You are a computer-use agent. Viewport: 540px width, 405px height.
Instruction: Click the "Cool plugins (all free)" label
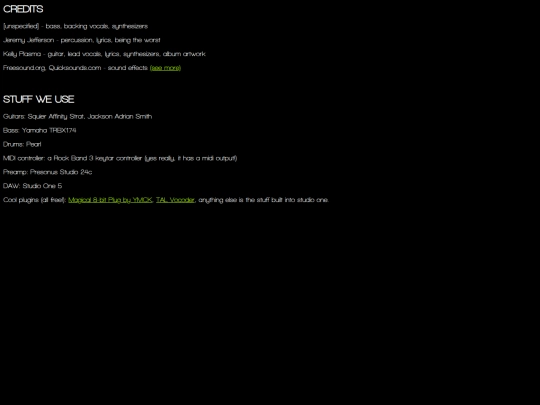(x=34, y=200)
